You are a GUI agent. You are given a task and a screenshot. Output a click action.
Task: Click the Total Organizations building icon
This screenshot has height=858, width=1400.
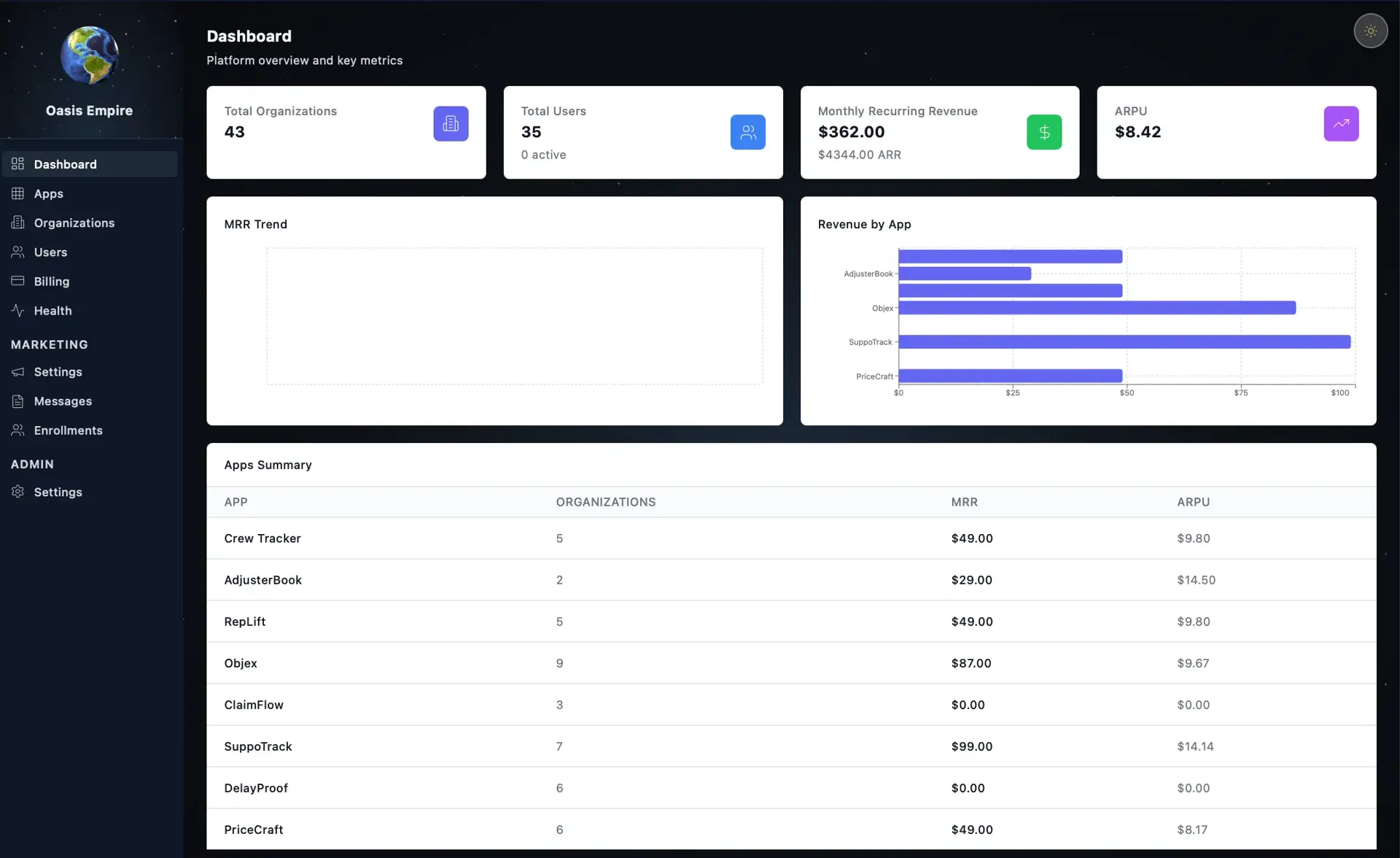click(x=451, y=123)
